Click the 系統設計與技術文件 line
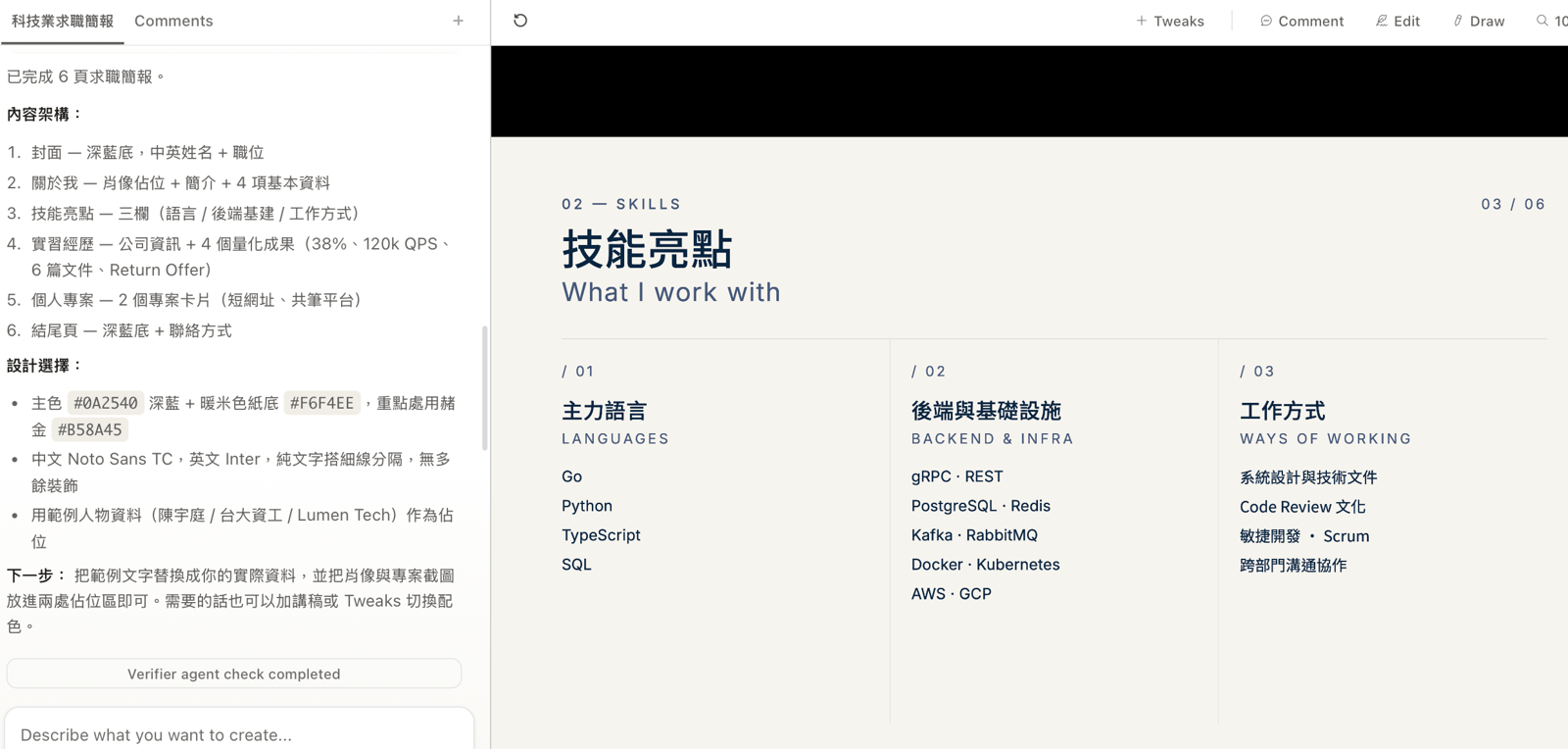The image size is (1568, 749). click(1308, 477)
